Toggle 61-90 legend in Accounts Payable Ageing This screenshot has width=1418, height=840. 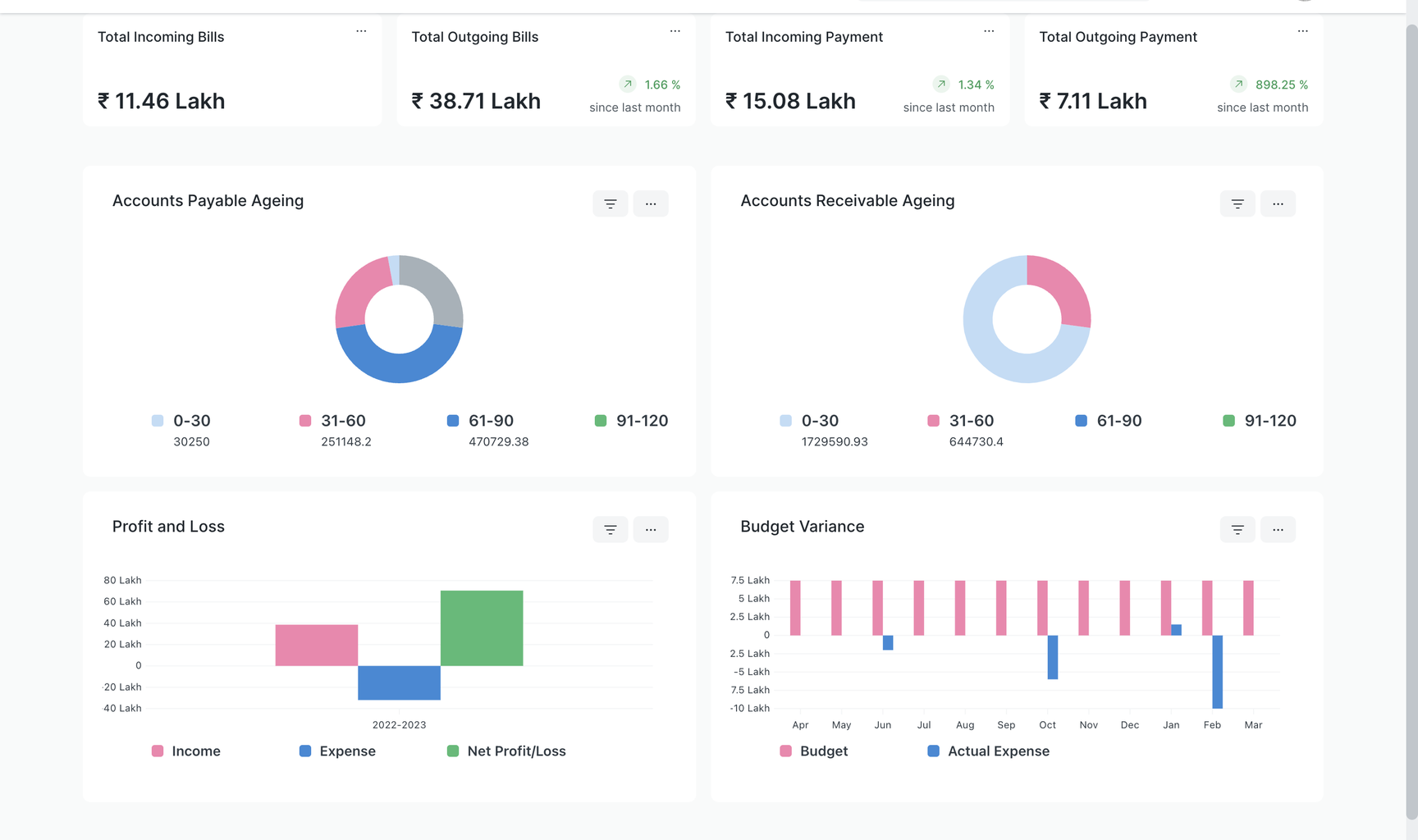point(490,421)
